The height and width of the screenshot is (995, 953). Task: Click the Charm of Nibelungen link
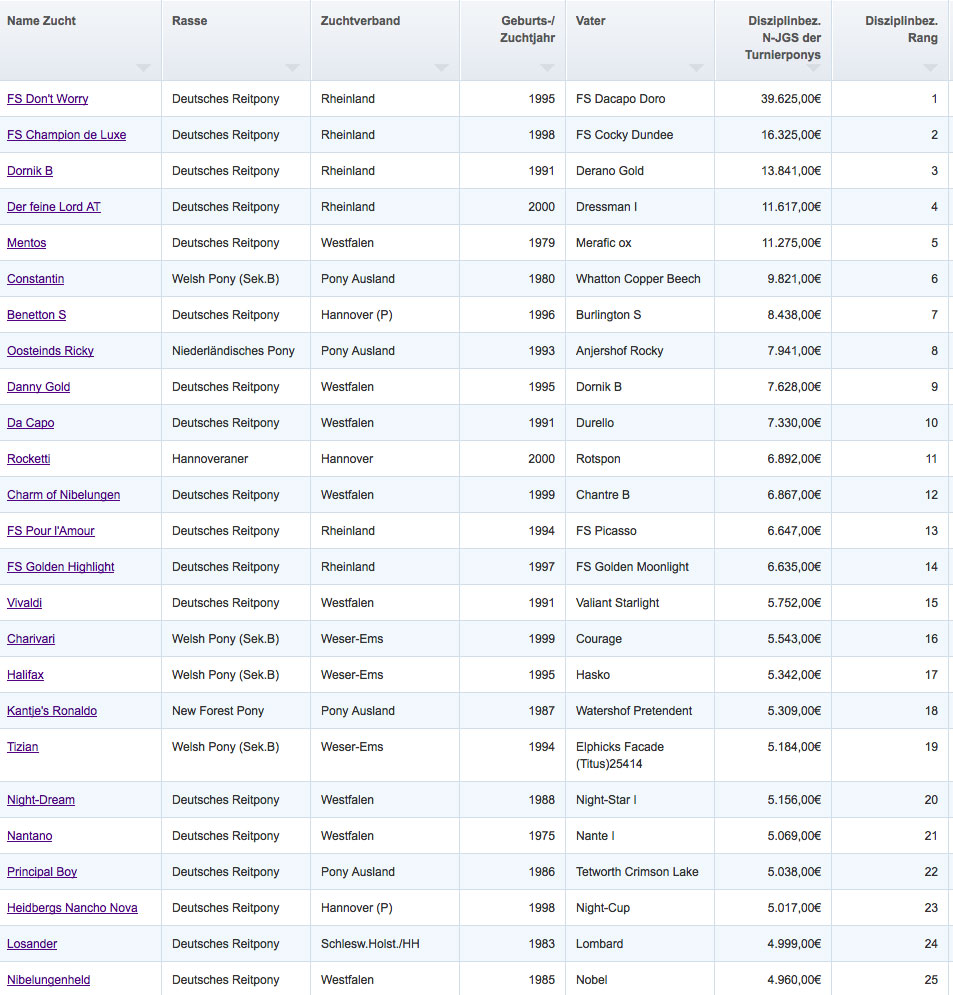coord(63,495)
